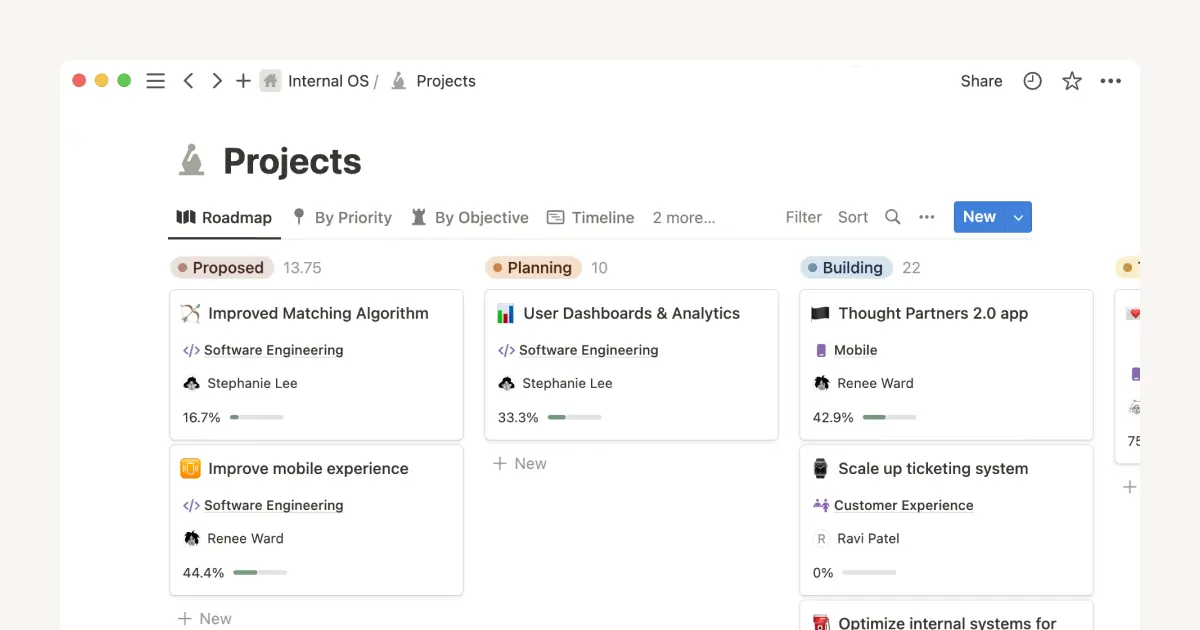This screenshot has height=630, width=1200.
Task: Open the sidebar with the hamburger icon
Action: (155, 81)
